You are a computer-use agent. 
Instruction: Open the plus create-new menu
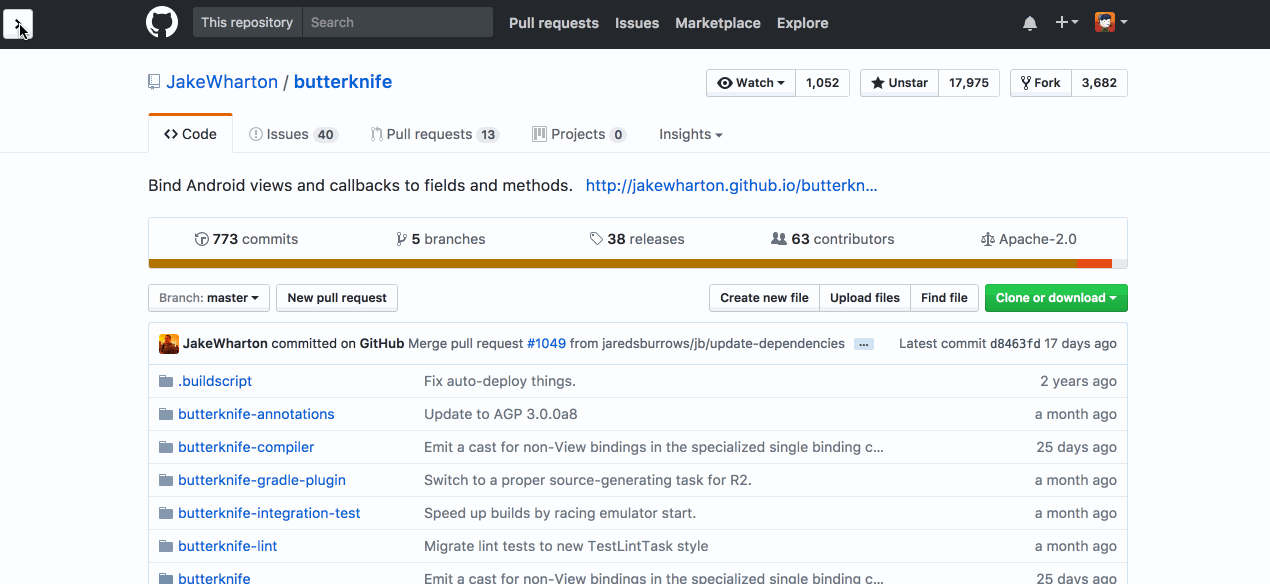[x=1067, y=22]
